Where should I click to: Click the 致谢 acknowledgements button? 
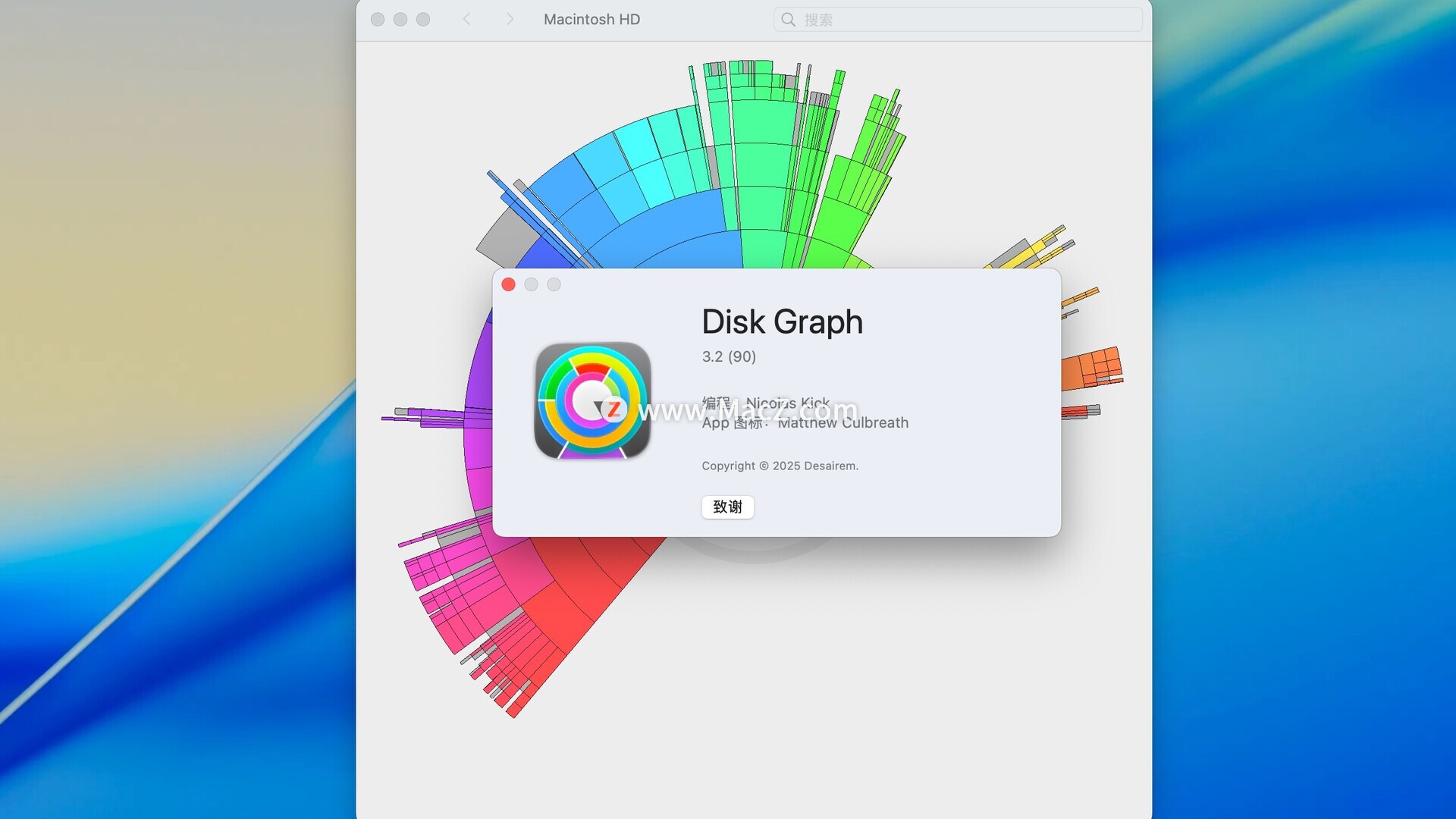tap(727, 507)
